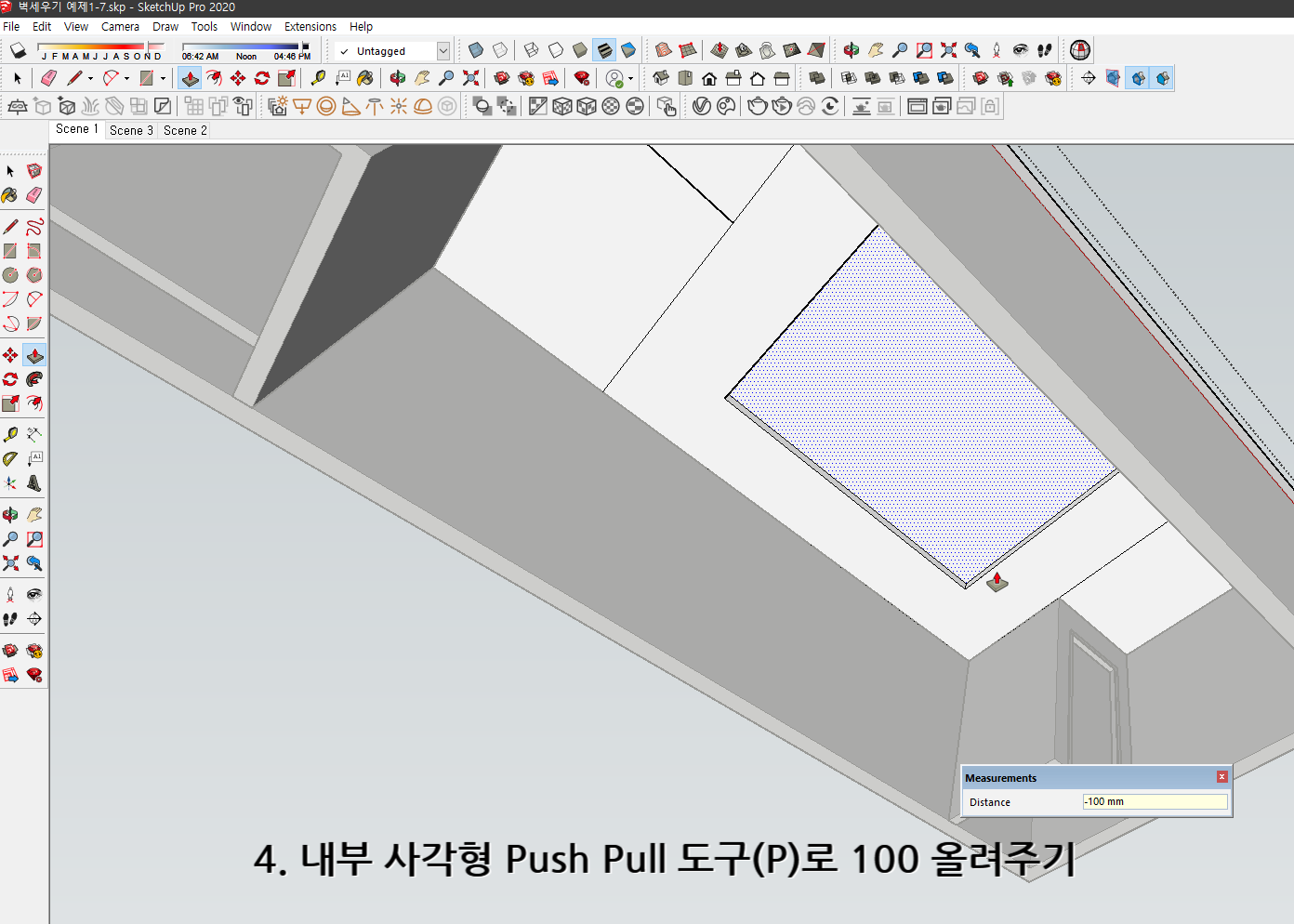Viewport: 1294px width, 924px height.
Task: Switch to Iso standard view
Action: click(661, 78)
